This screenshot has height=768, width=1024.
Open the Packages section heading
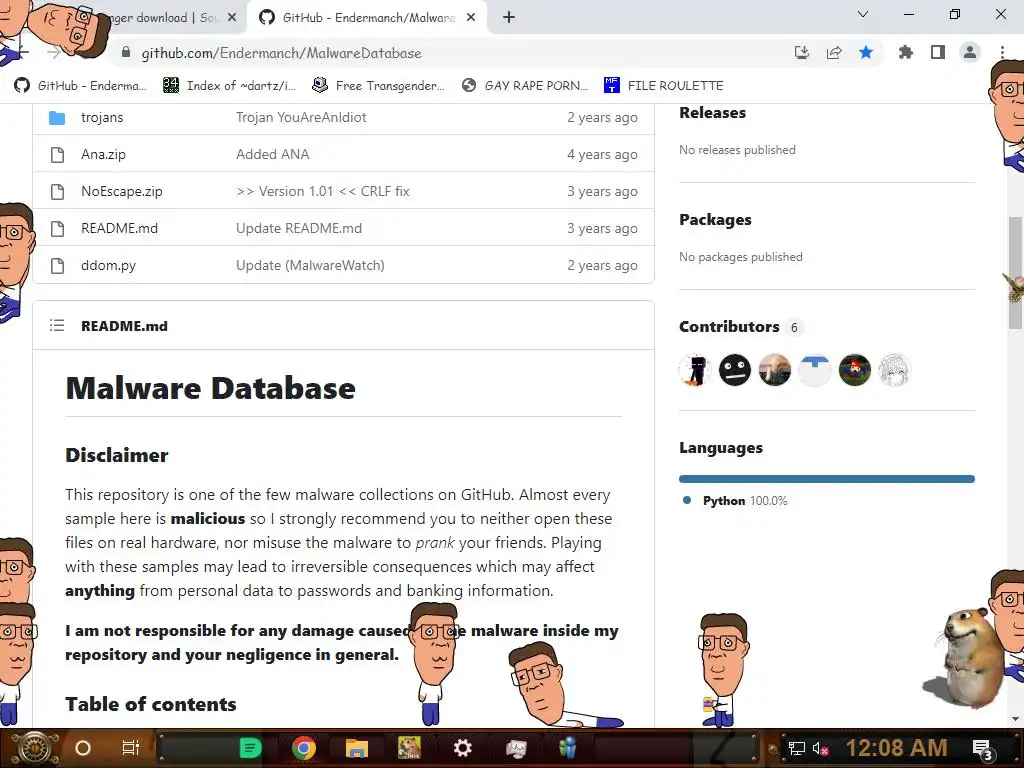tap(715, 219)
